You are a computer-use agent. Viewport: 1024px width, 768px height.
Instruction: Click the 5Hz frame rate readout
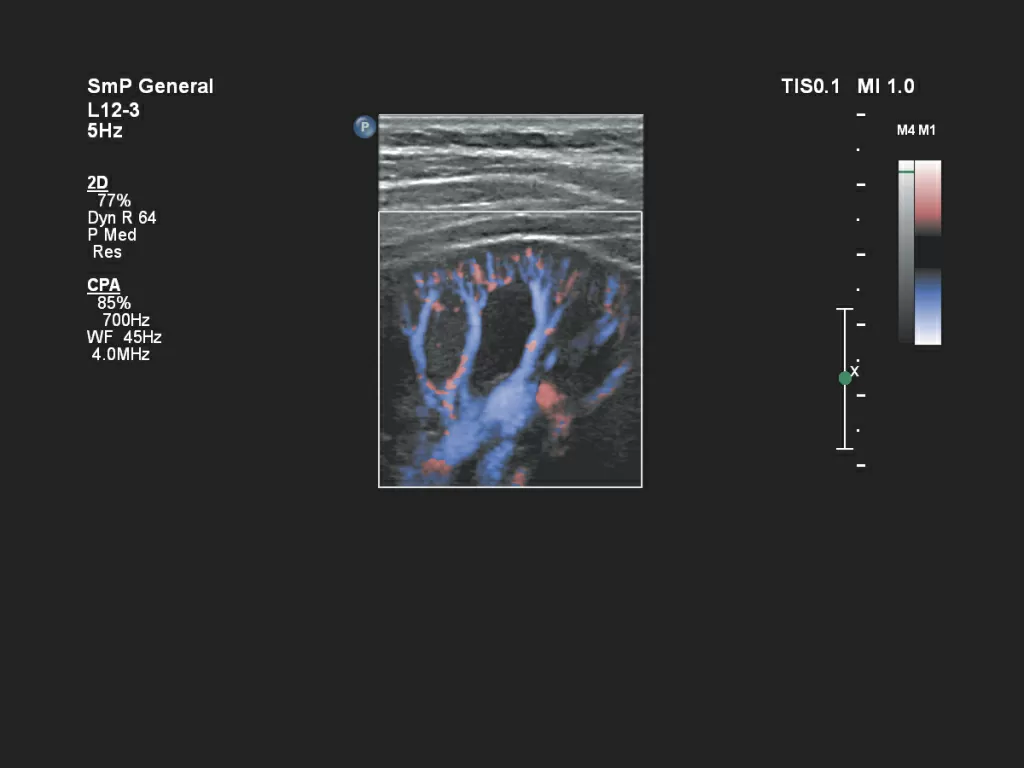pyautogui.click(x=105, y=131)
